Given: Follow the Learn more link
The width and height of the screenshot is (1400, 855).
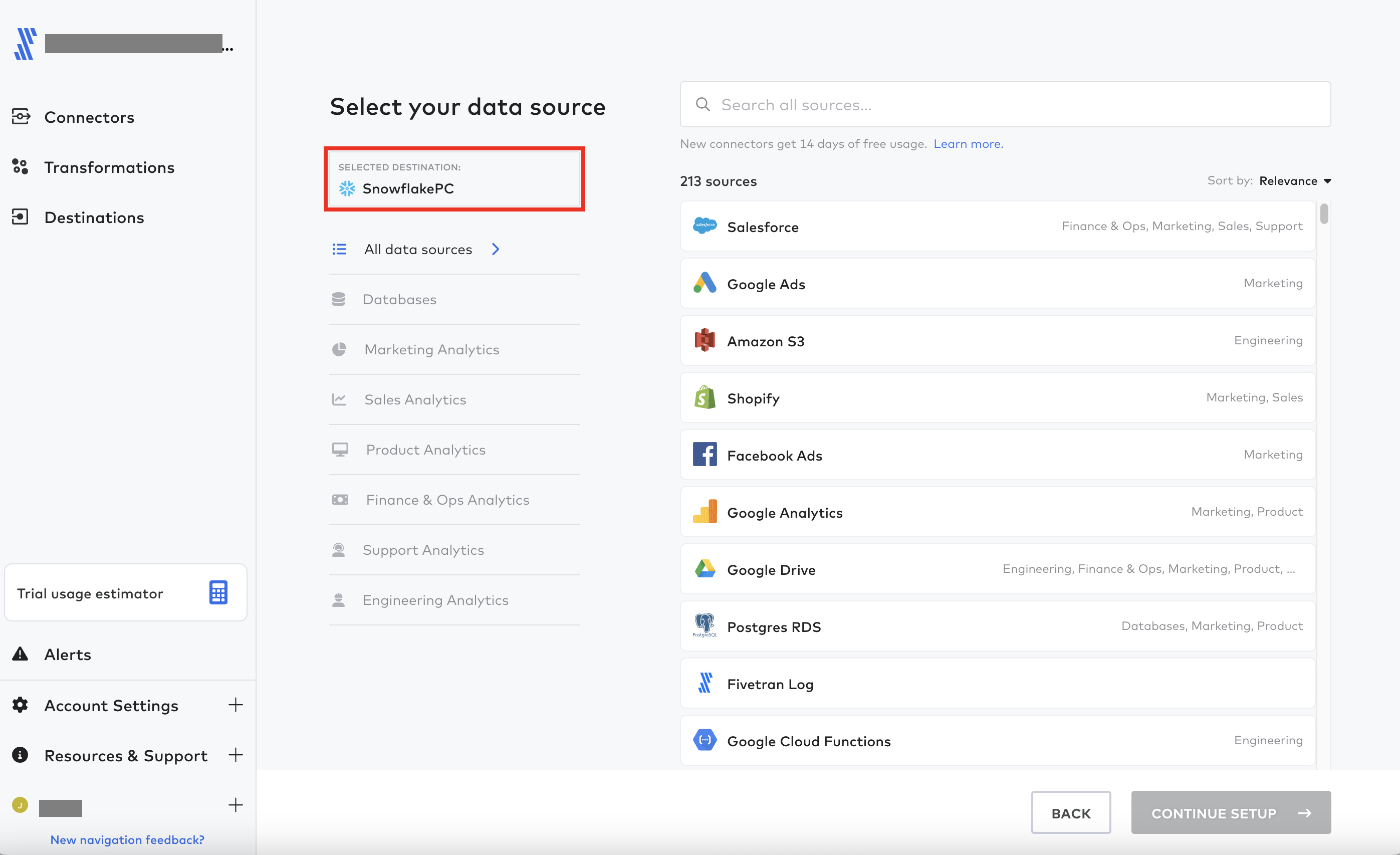Looking at the screenshot, I should pyautogui.click(x=968, y=144).
